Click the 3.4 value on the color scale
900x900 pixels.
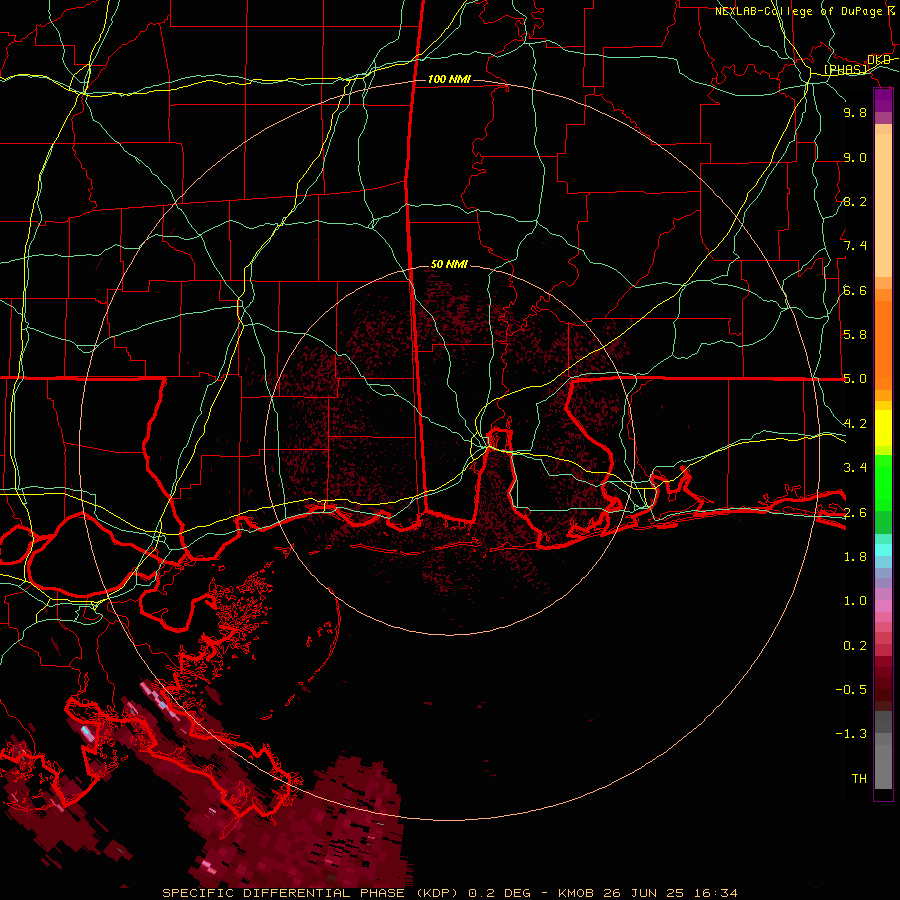[855, 468]
